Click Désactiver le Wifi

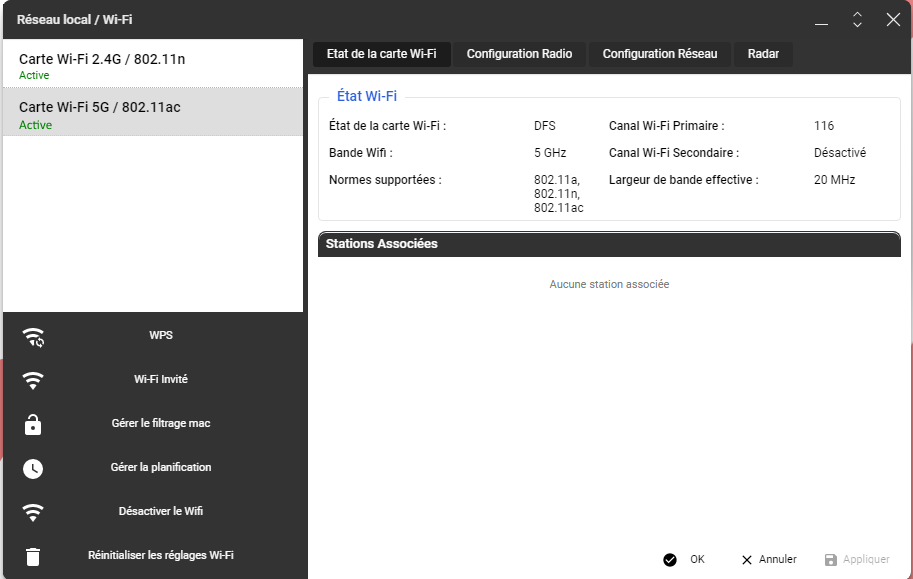(x=161, y=511)
